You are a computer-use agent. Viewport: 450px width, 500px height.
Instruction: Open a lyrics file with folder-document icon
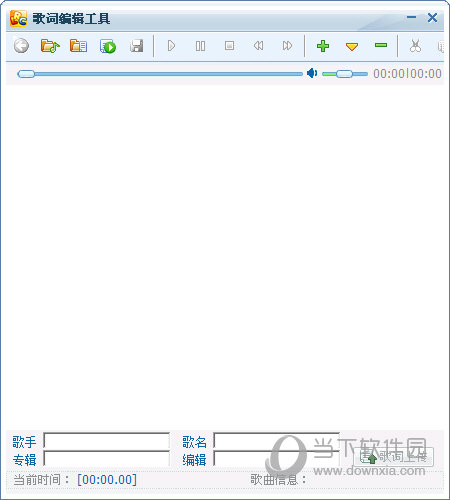click(x=79, y=46)
